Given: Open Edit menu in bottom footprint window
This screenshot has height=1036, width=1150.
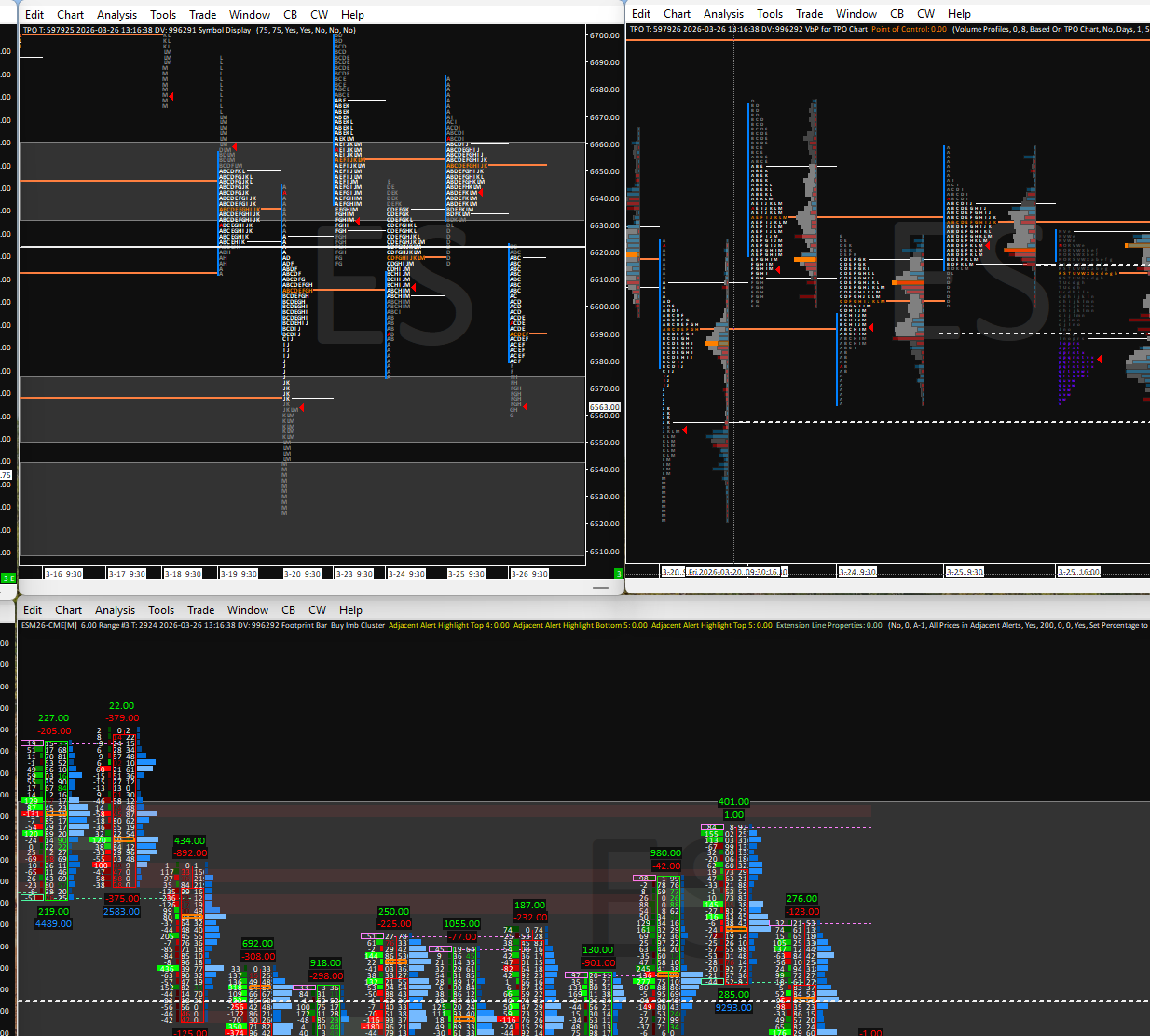Looking at the screenshot, I should (x=33, y=609).
